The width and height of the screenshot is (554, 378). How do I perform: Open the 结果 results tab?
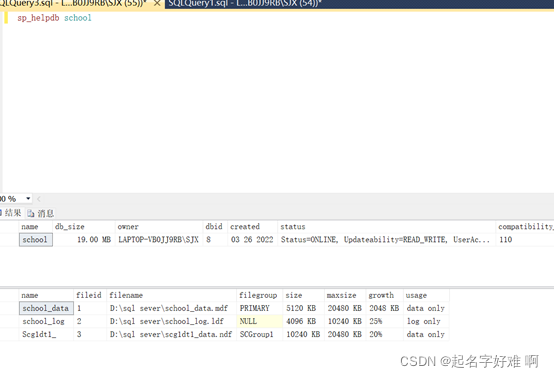pos(11,213)
